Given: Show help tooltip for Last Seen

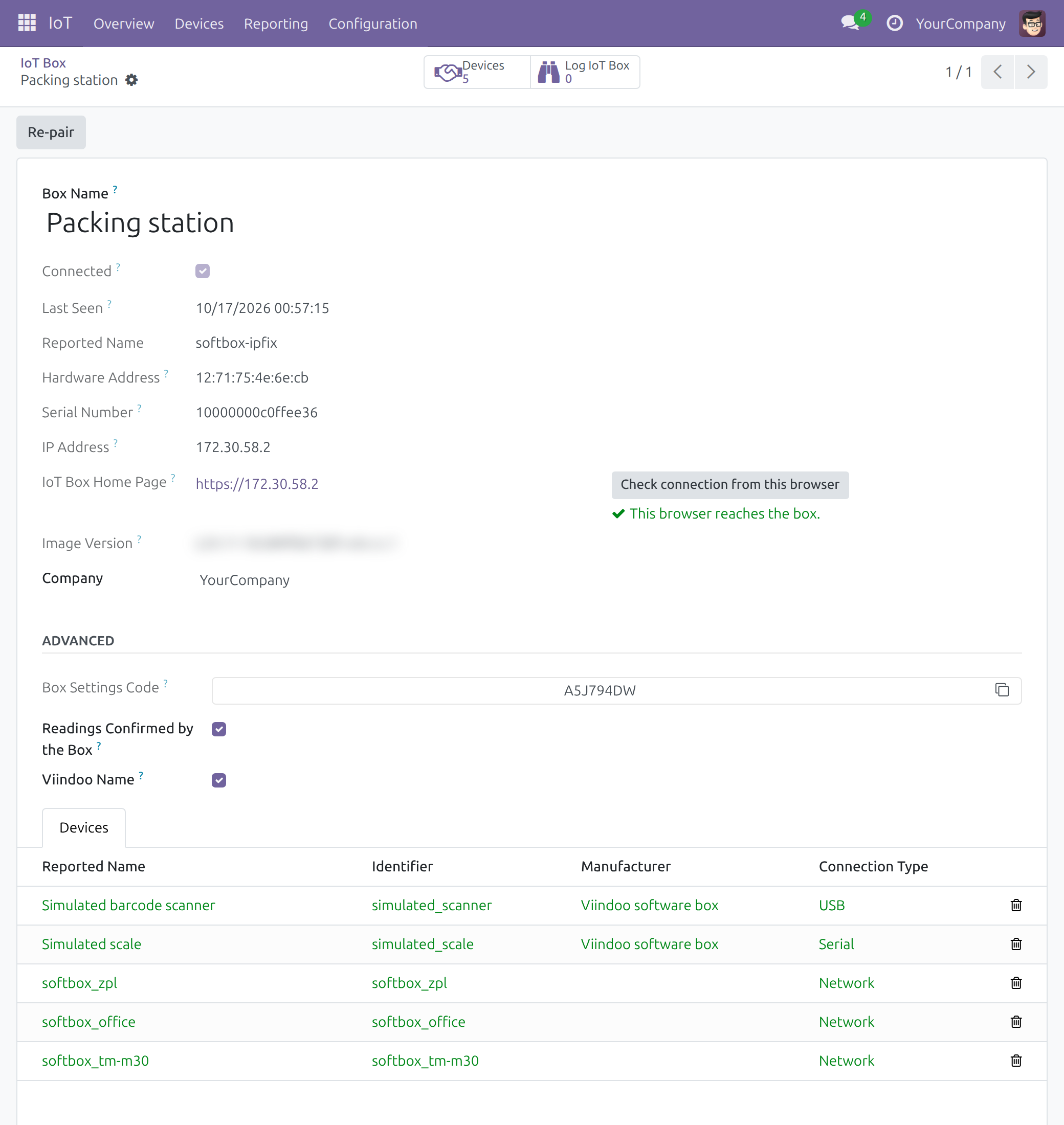Looking at the screenshot, I should (x=109, y=304).
